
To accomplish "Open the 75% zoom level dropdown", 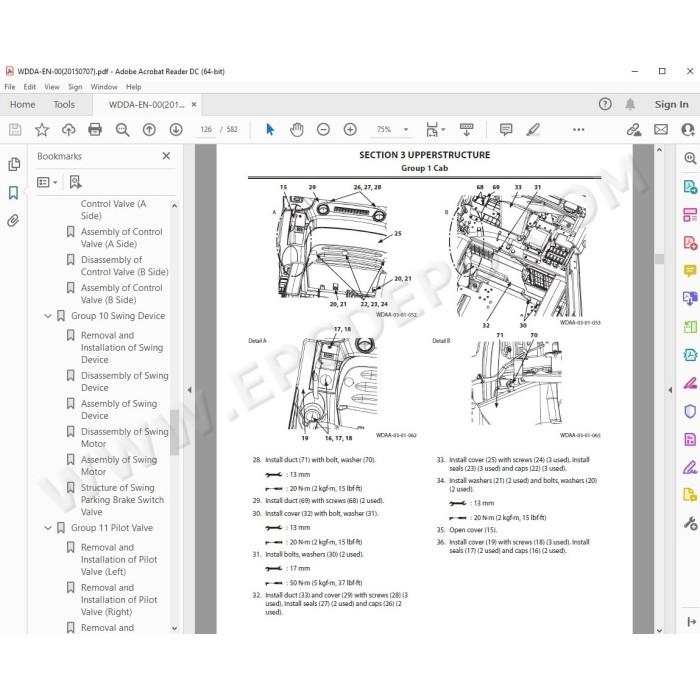I will (405, 129).
